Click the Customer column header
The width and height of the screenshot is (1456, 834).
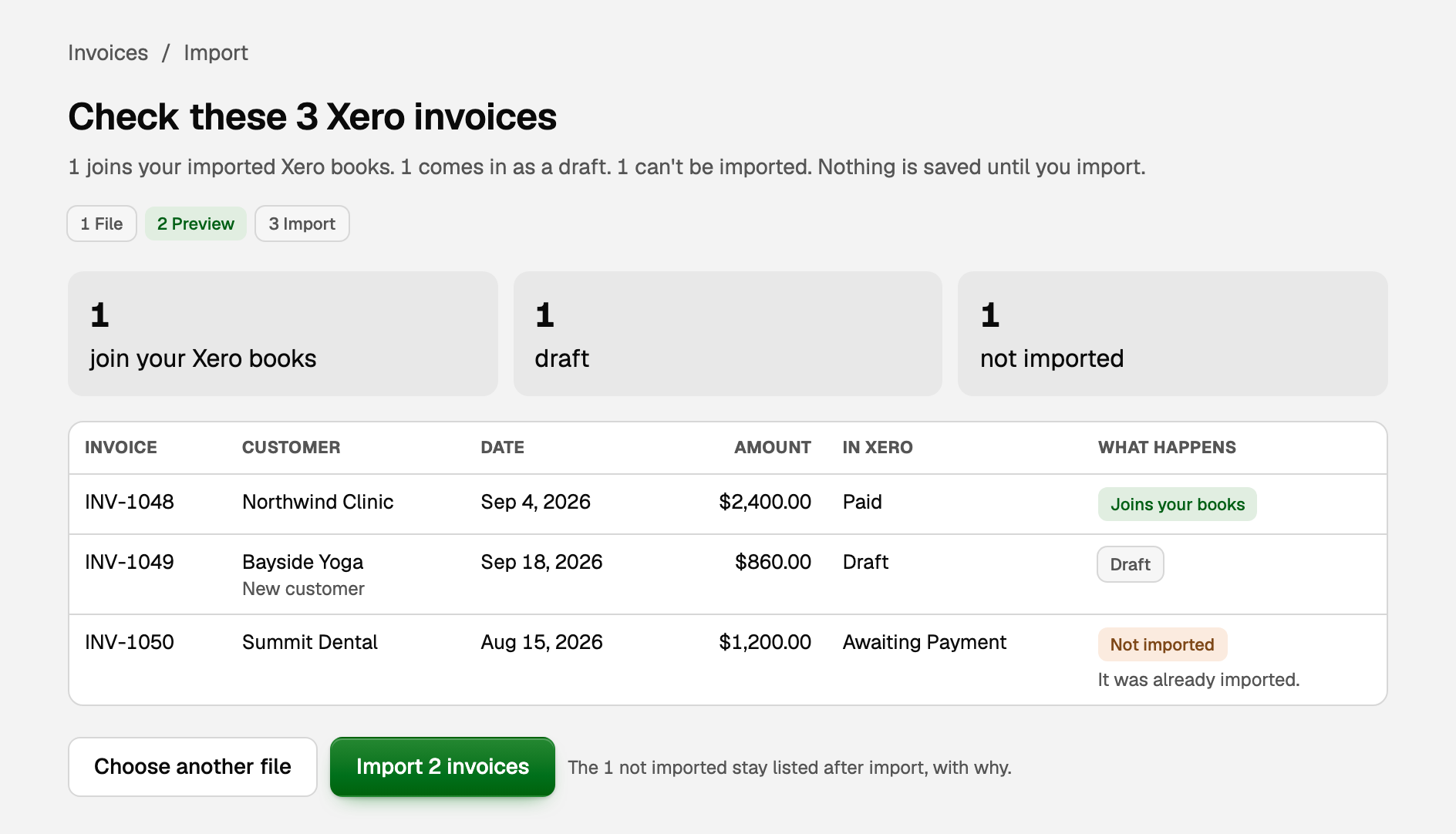[291, 448]
